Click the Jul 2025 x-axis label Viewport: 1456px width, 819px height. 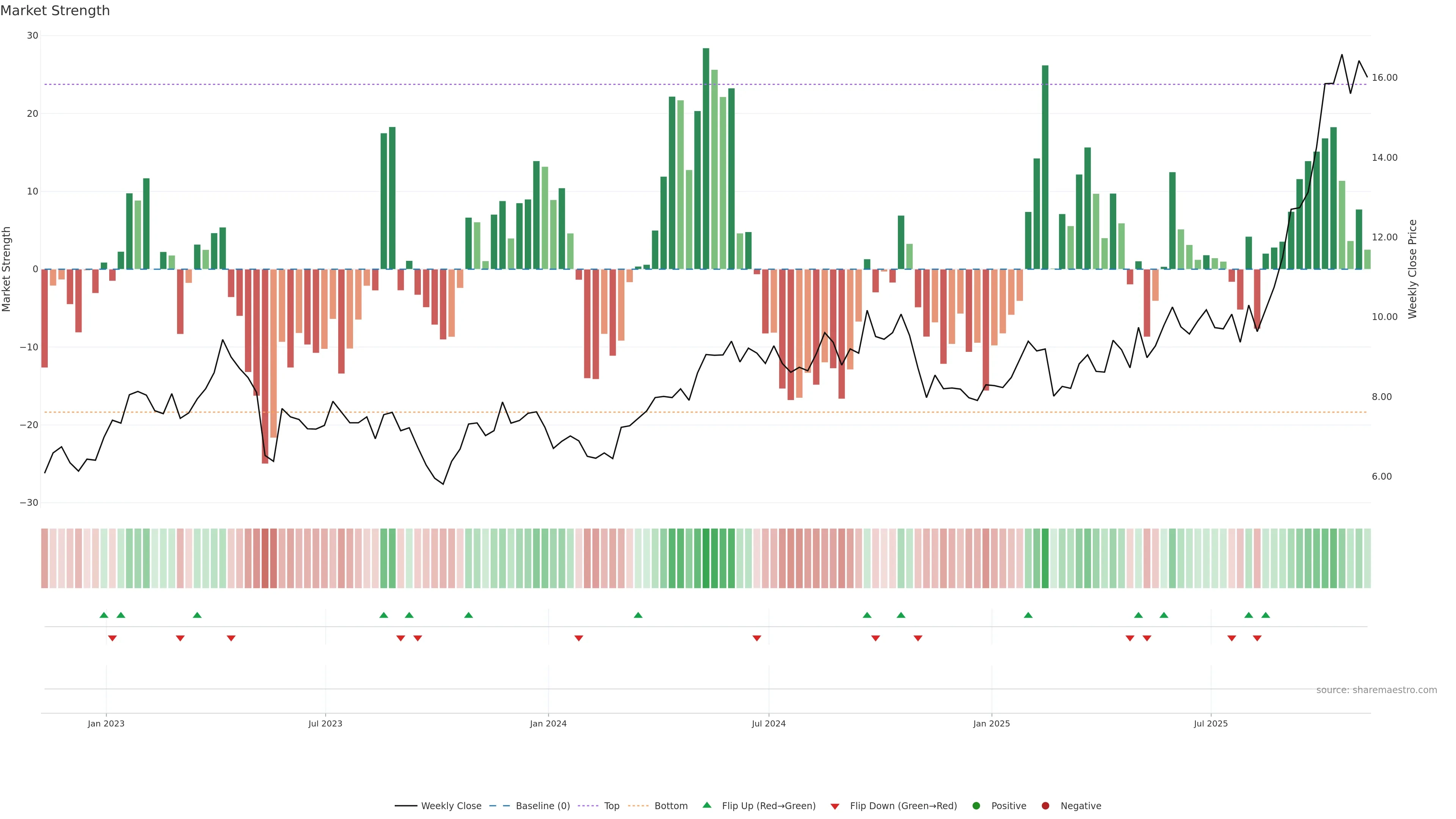(1210, 723)
